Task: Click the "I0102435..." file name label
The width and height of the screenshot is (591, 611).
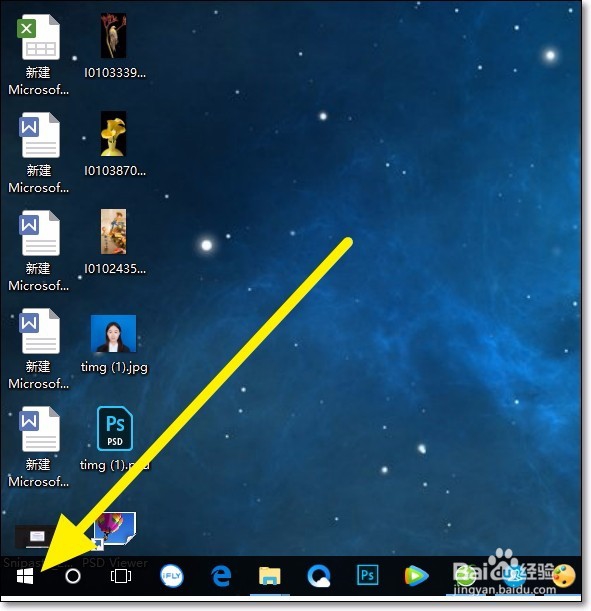Action: [115, 268]
